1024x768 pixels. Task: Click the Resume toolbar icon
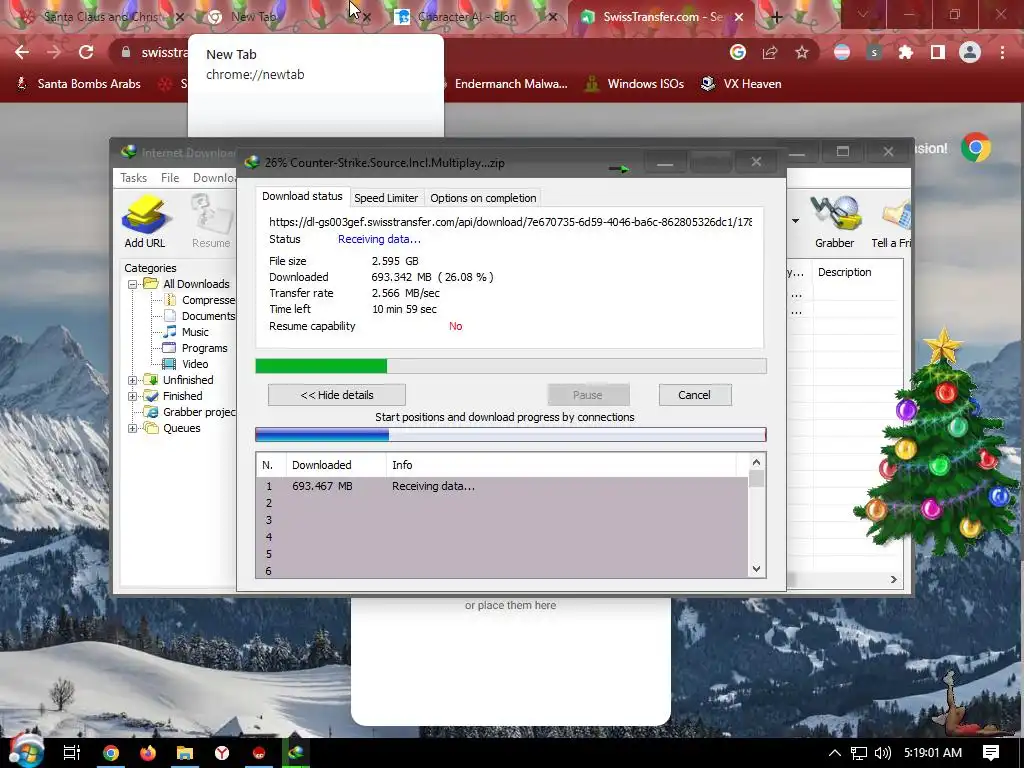(211, 222)
